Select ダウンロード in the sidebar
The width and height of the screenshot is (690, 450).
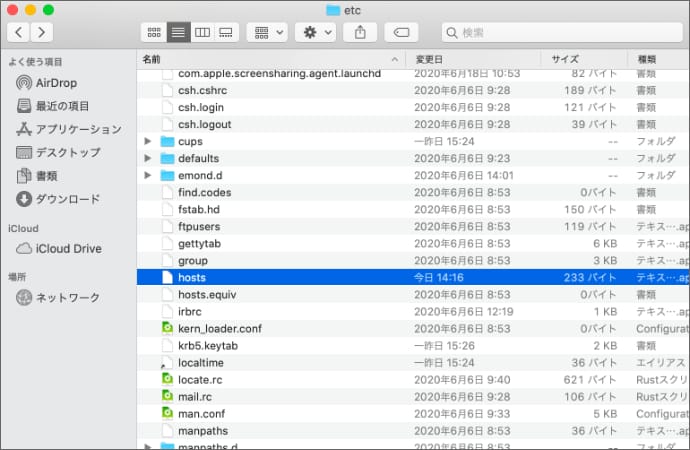point(67,198)
